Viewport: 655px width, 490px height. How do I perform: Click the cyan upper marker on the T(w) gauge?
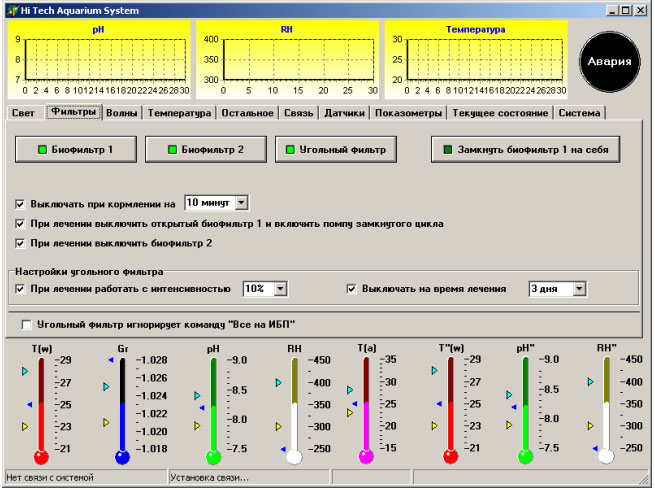coord(26,370)
